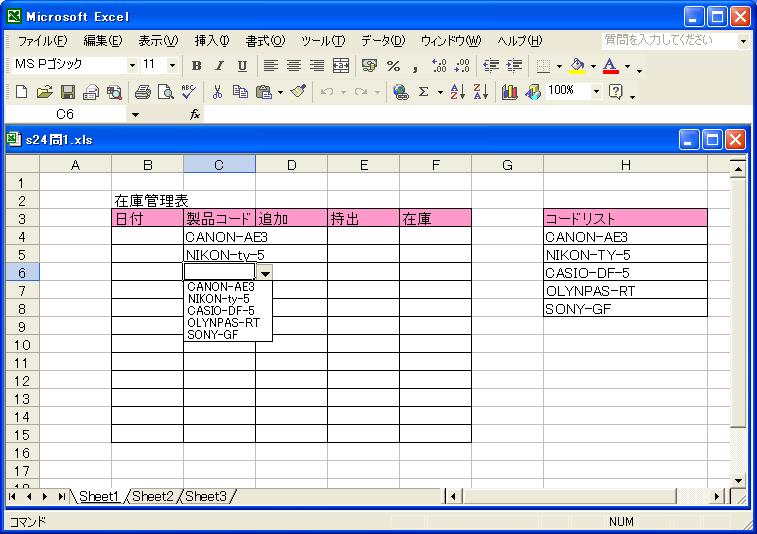This screenshot has height=534, width=757.
Task: Open Paste options dropdown arrow
Action: point(280,92)
